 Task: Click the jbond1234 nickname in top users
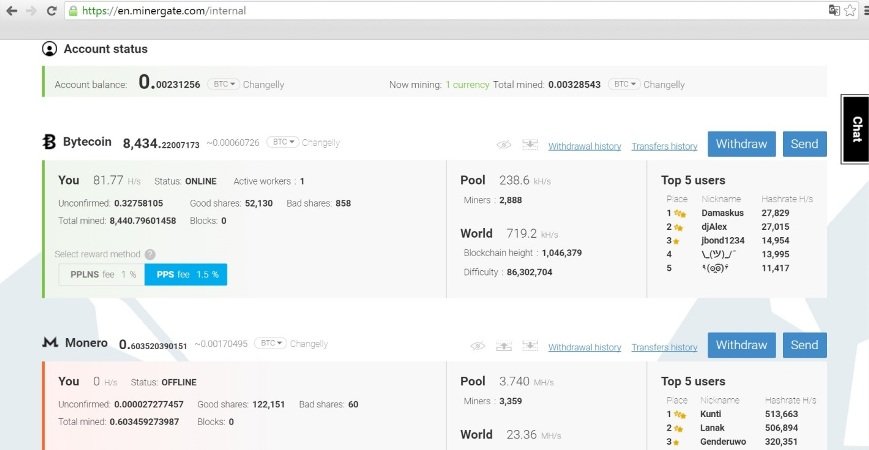click(x=723, y=241)
